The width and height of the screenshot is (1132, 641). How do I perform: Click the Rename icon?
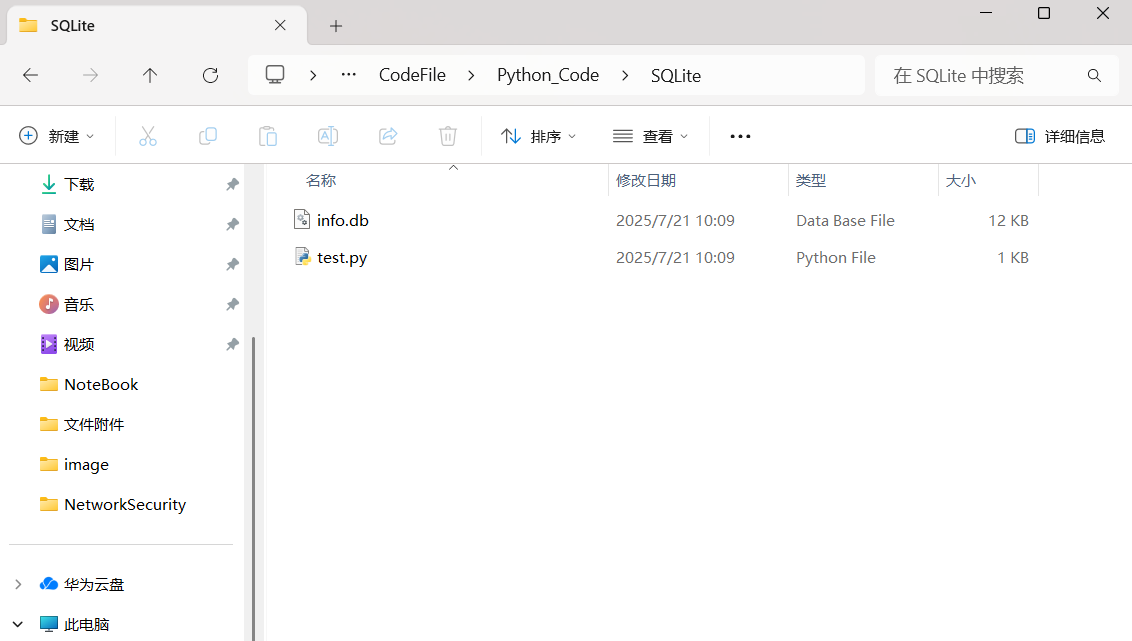click(x=328, y=136)
